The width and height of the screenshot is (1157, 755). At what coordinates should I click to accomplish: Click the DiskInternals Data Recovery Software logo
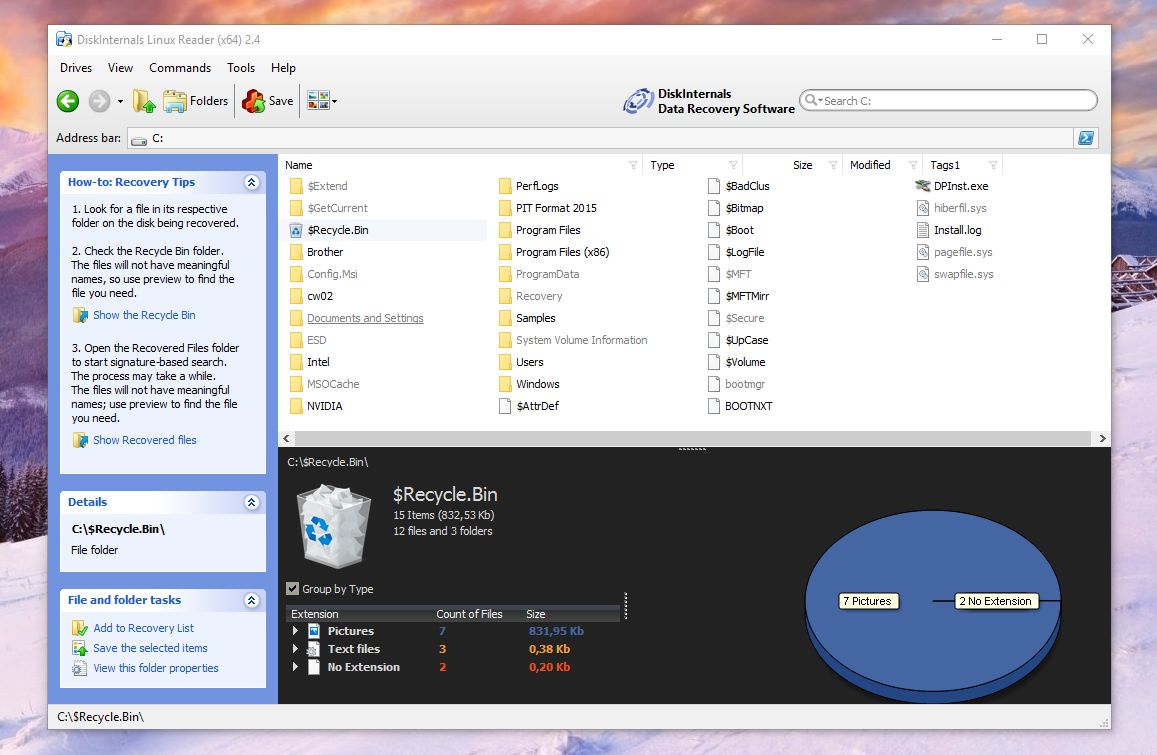(708, 101)
